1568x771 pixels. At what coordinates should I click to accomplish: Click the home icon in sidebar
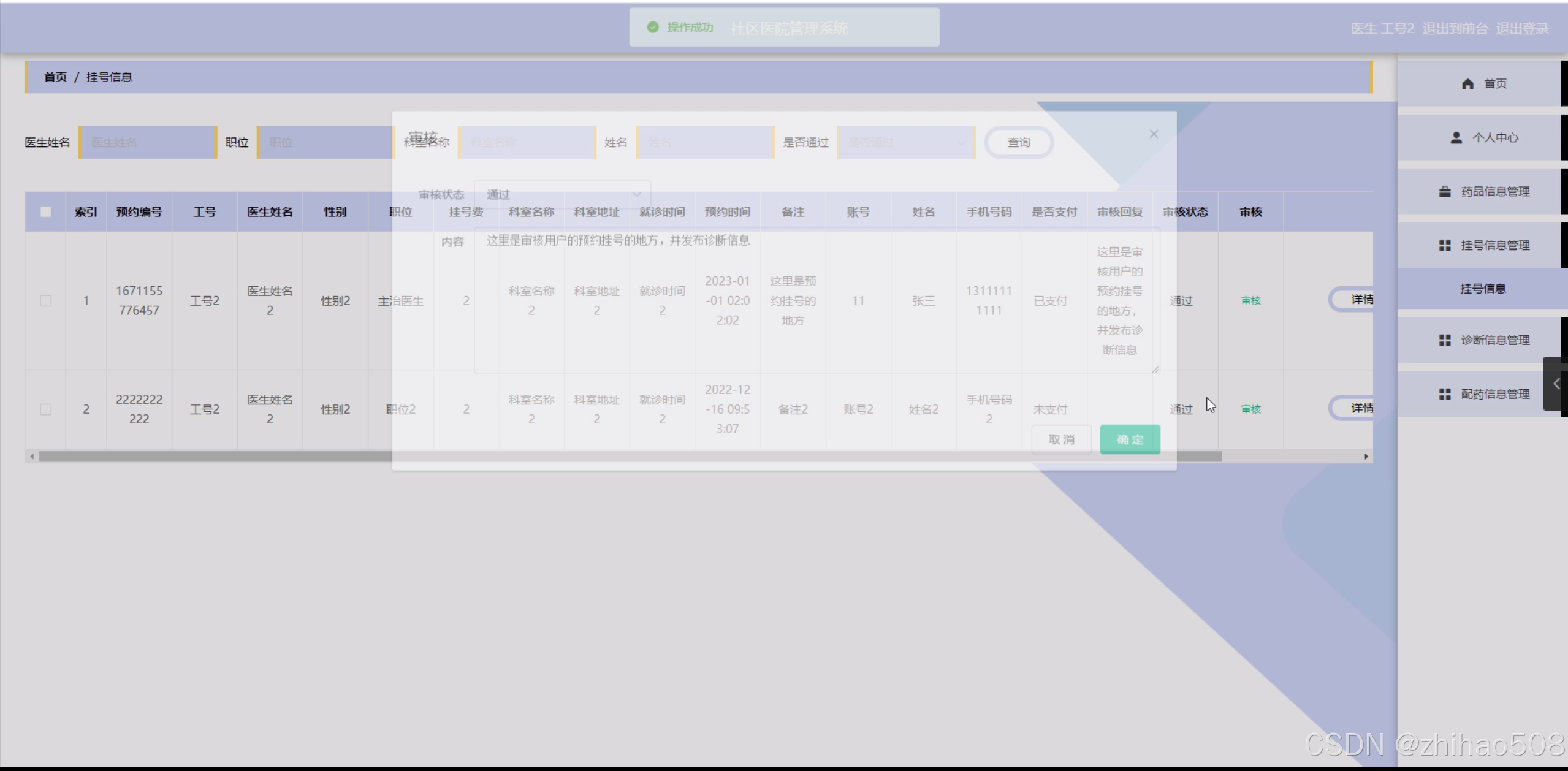pyautogui.click(x=1467, y=84)
